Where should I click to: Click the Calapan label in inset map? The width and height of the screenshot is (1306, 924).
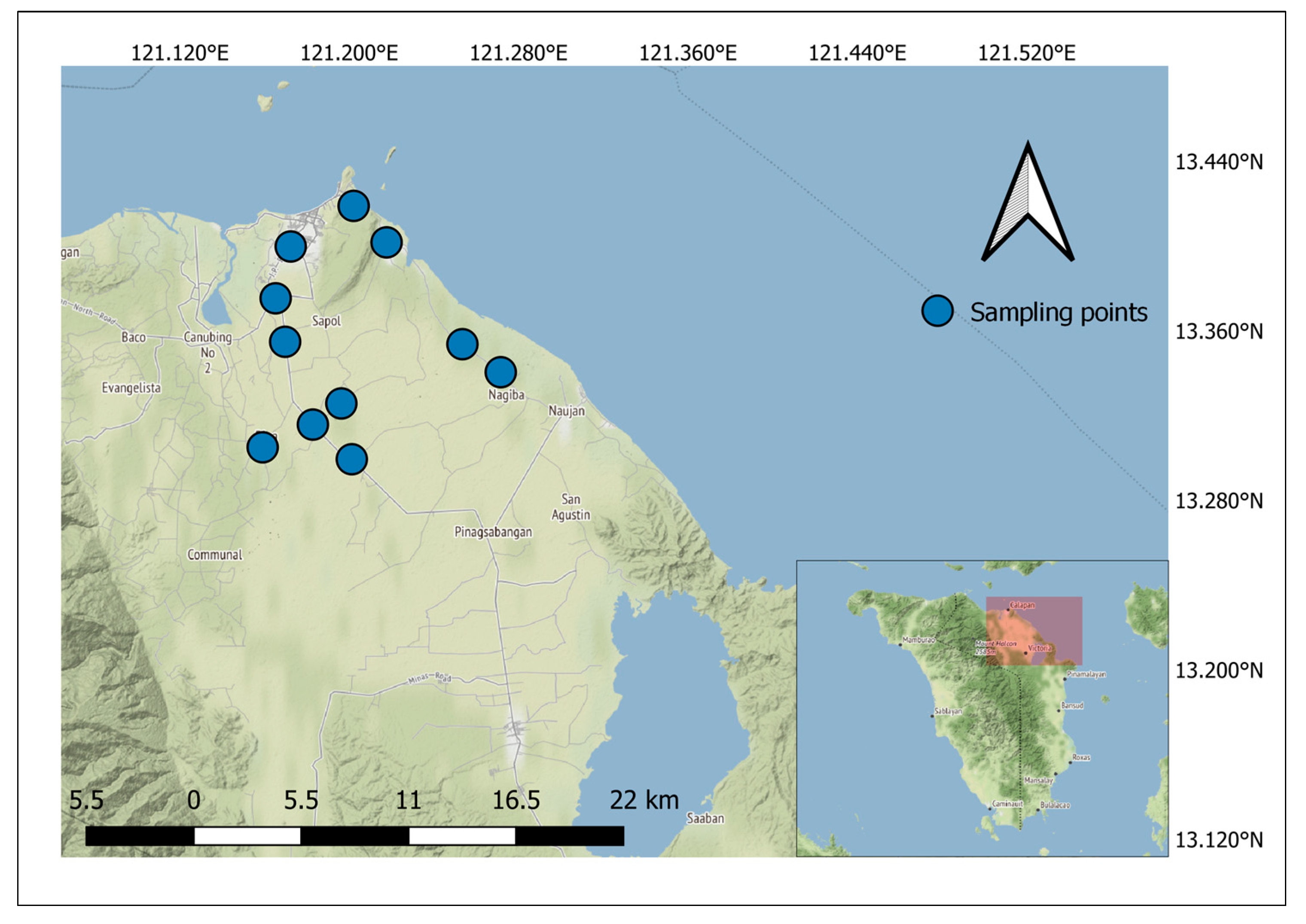(x=1022, y=605)
